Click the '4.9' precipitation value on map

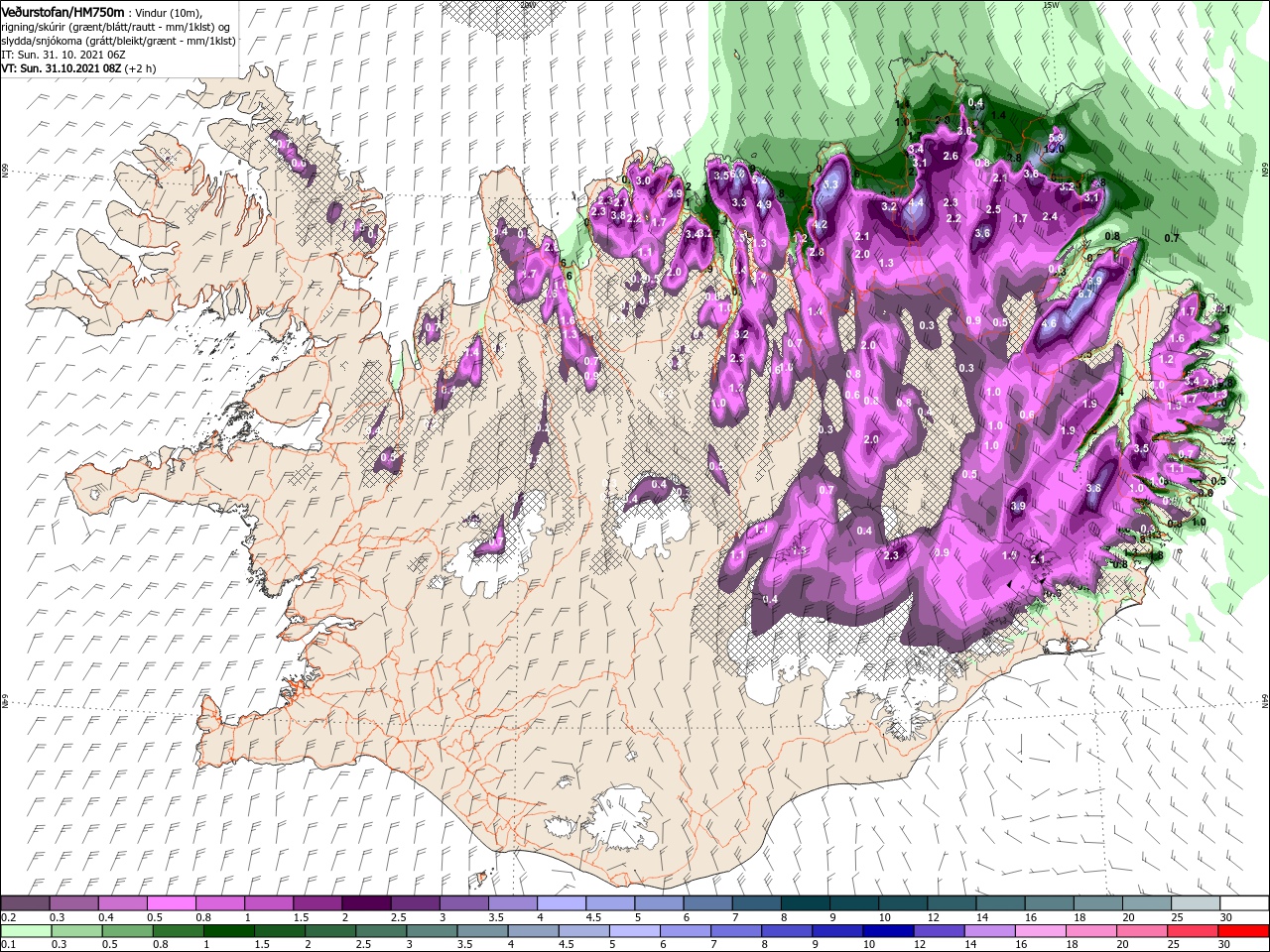pyautogui.click(x=764, y=204)
